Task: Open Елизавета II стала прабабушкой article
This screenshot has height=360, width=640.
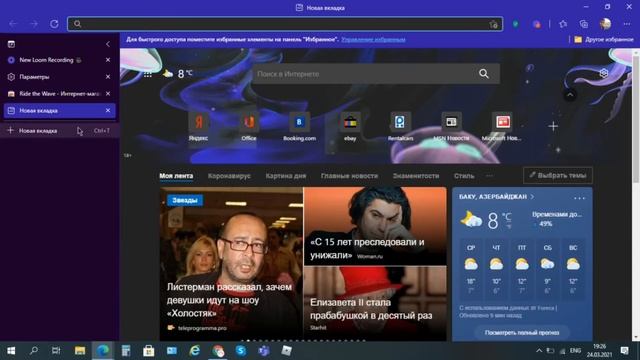Action: [375, 304]
